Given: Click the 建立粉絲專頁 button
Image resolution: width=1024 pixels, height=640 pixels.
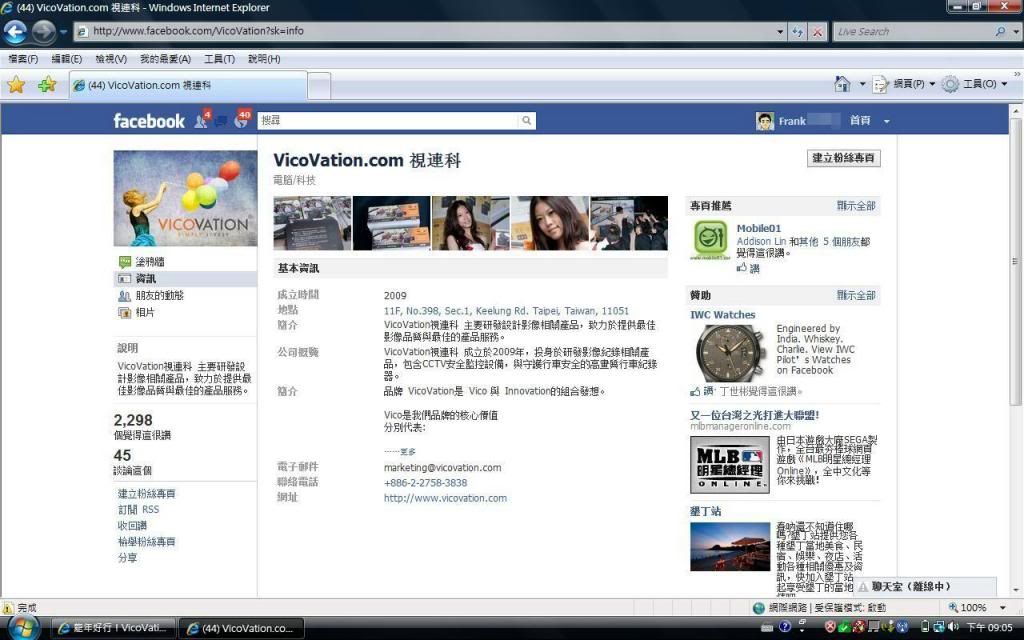Looking at the screenshot, I should (x=843, y=158).
